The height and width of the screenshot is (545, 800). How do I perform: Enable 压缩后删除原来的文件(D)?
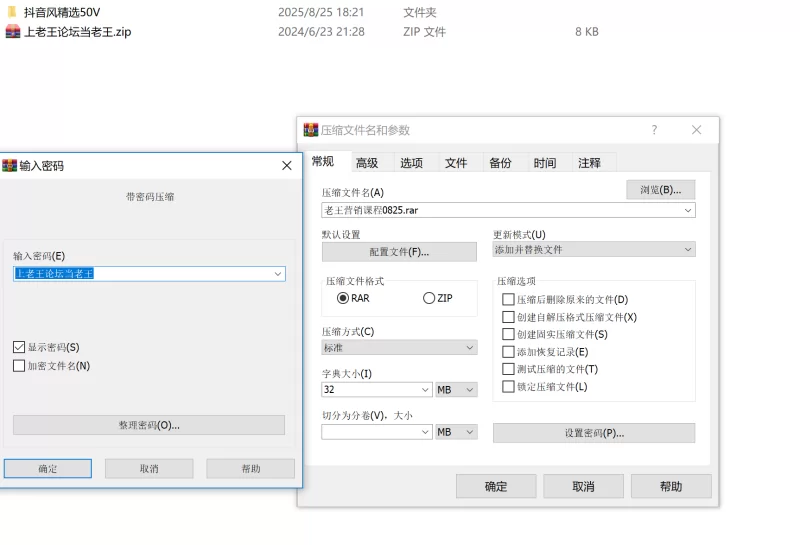[508, 299]
